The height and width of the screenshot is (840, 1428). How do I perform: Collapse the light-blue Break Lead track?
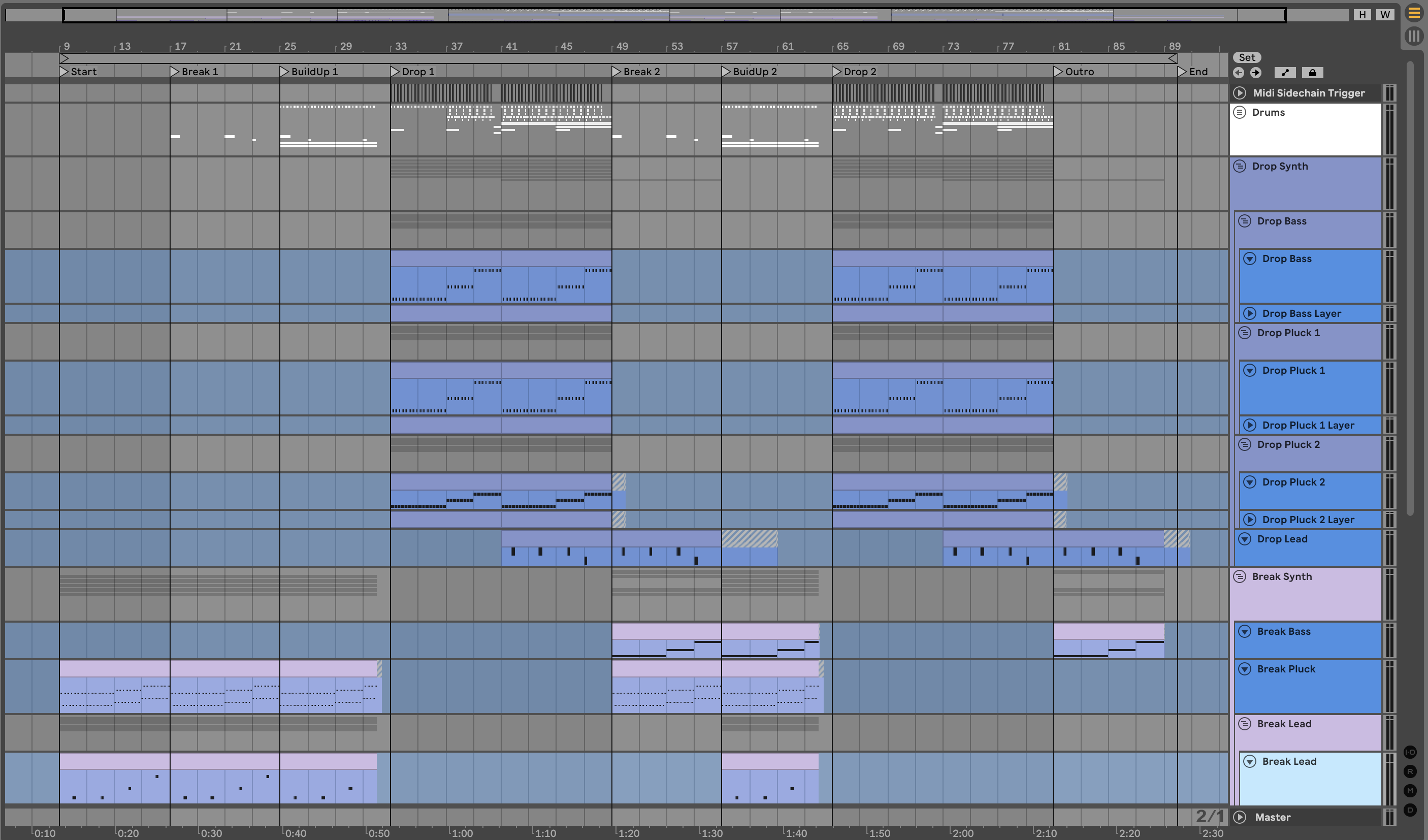1249,761
